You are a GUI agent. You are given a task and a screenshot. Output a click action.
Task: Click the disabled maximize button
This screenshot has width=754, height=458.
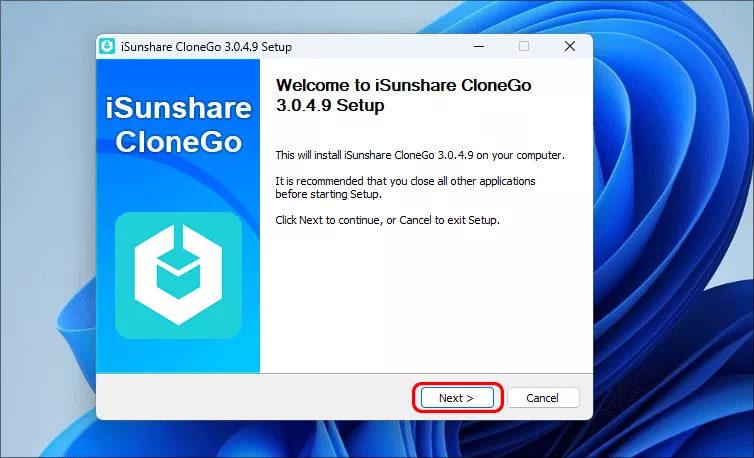[x=524, y=46]
